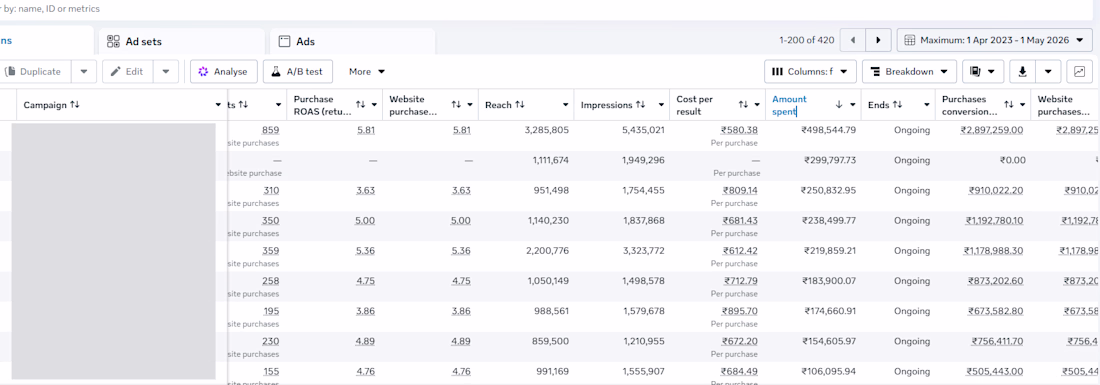1100x385 pixels.
Task: Sort by Impressions column arrows
Action: [x=640, y=105]
